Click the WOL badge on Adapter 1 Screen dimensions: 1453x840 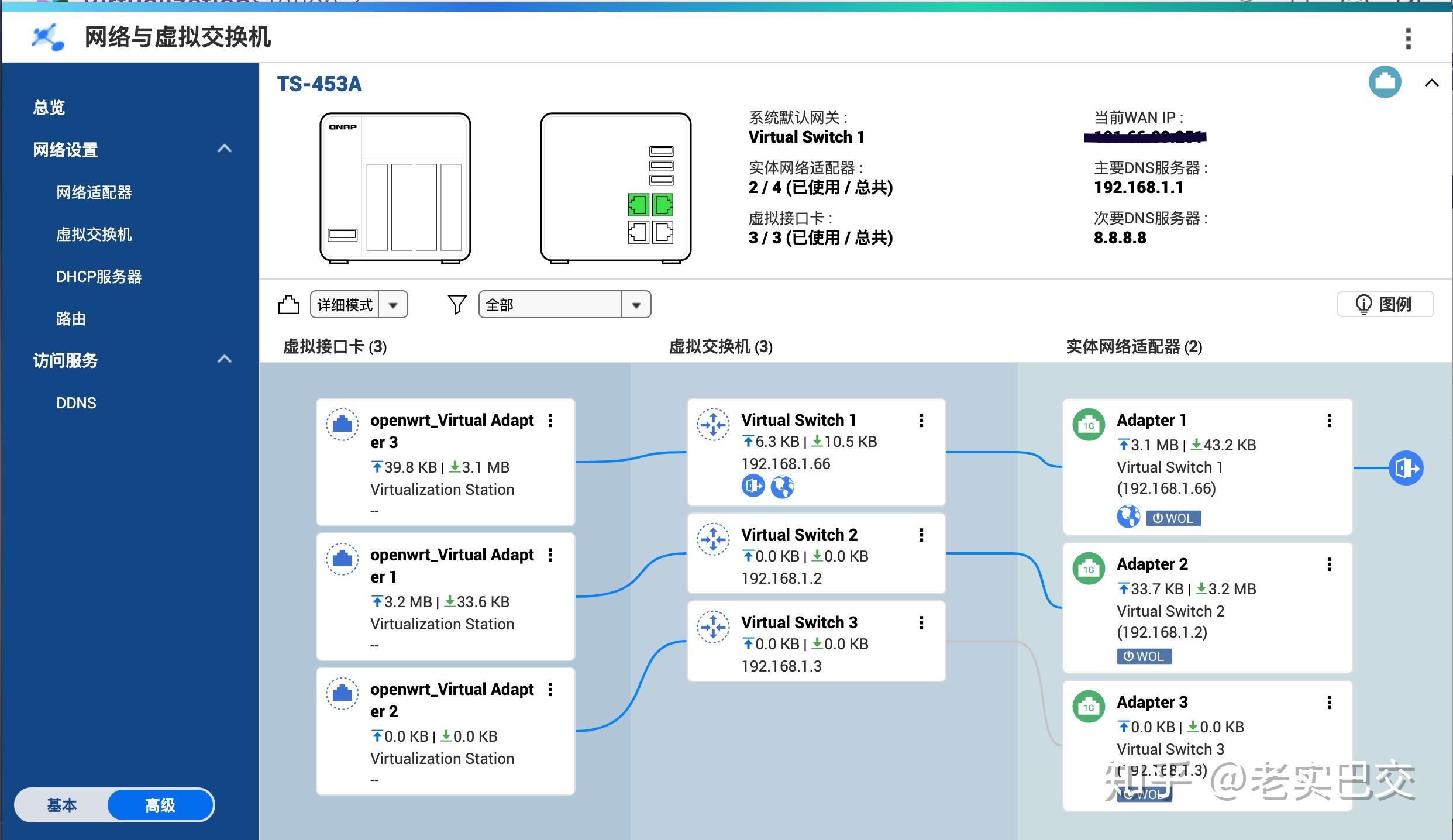1173,518
